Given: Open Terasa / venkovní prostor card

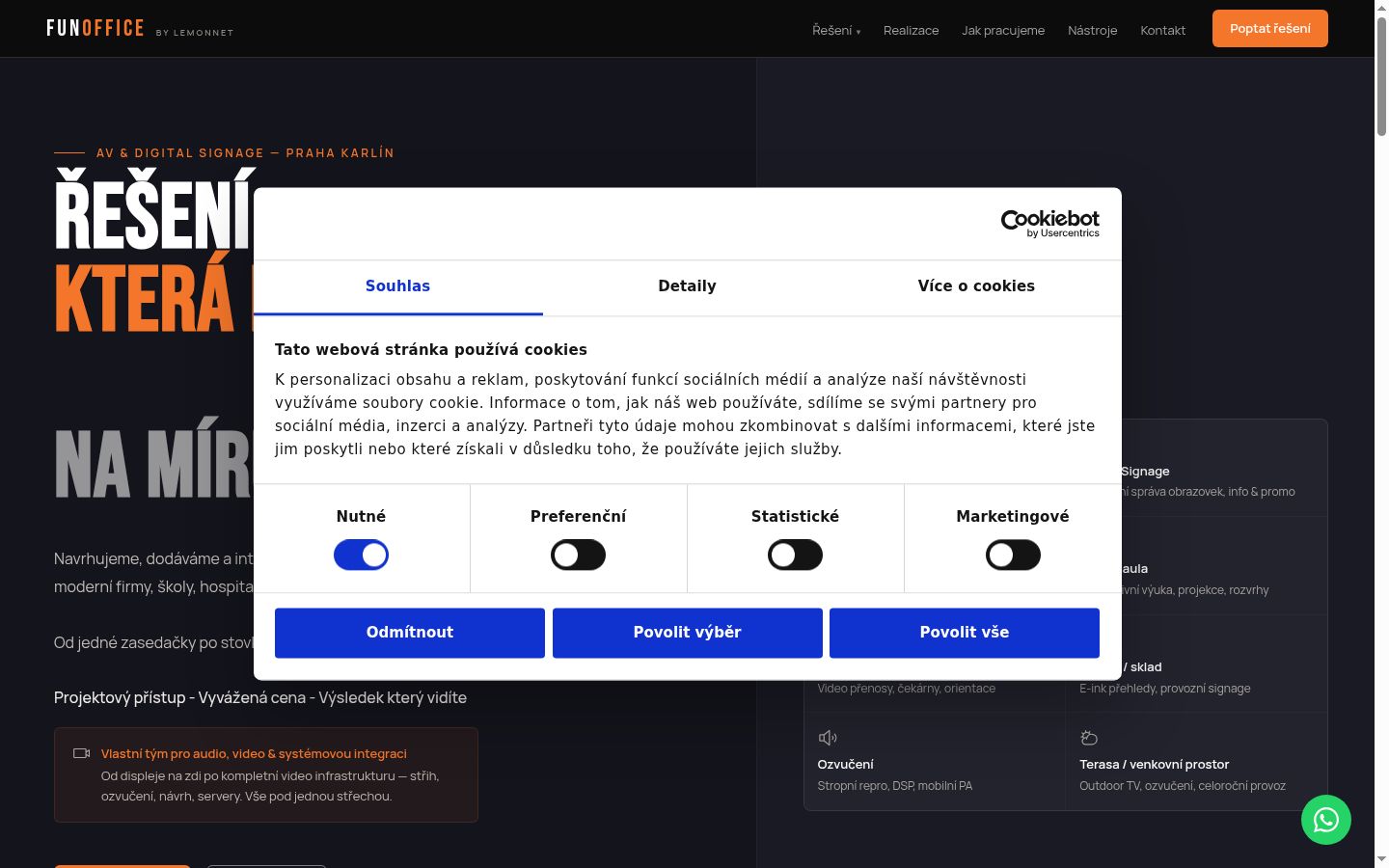Looking at the screenshot, I should point(1196,762).
